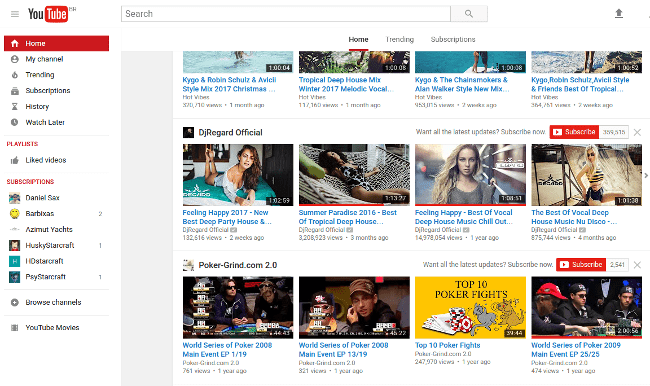Open 'Top 10 Poker Fights' title link
This screenshot has height=386, width=650.
click(448, 345)
